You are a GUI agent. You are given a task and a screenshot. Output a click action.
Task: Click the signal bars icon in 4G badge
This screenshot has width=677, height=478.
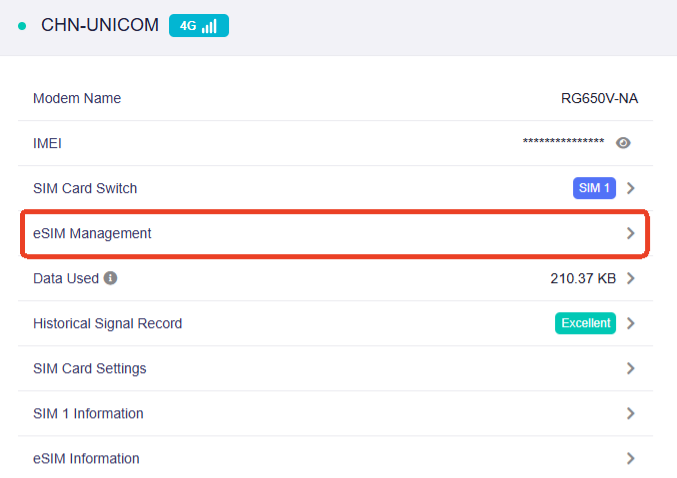209,26
